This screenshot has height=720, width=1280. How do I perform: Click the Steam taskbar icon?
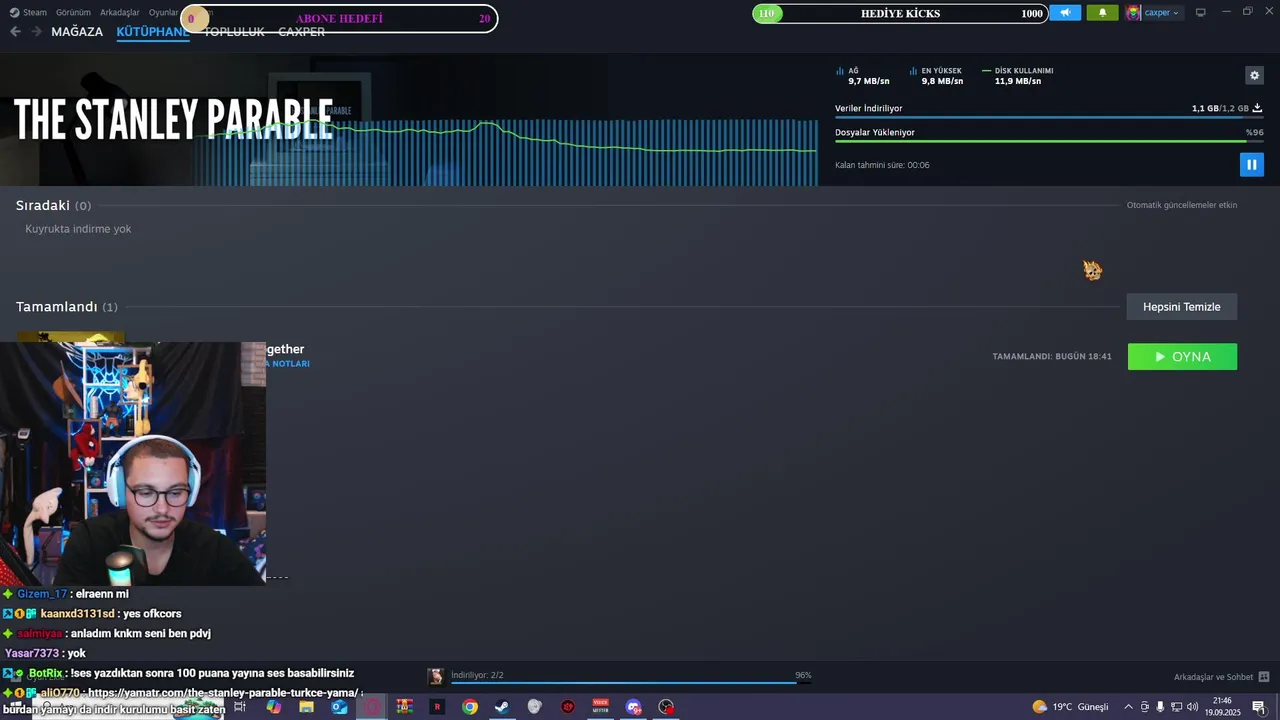(x=502, y=707)
